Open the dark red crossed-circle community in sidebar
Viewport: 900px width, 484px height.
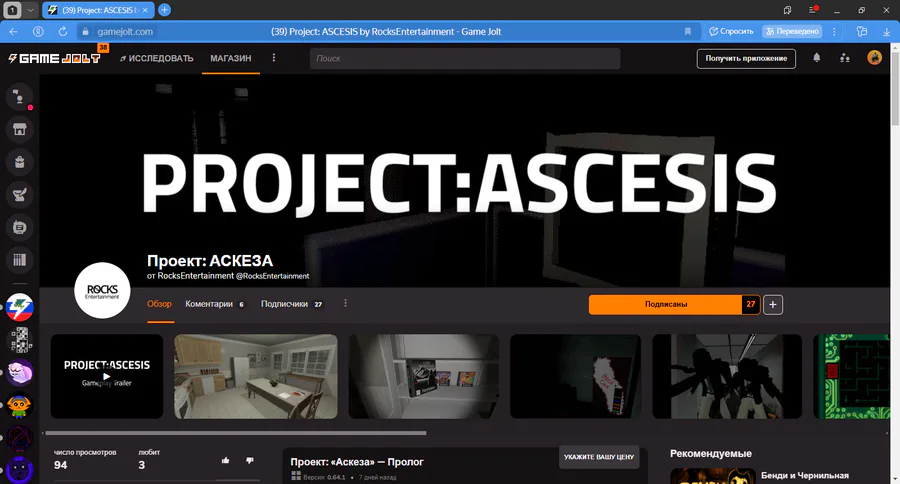click(20, 438)
